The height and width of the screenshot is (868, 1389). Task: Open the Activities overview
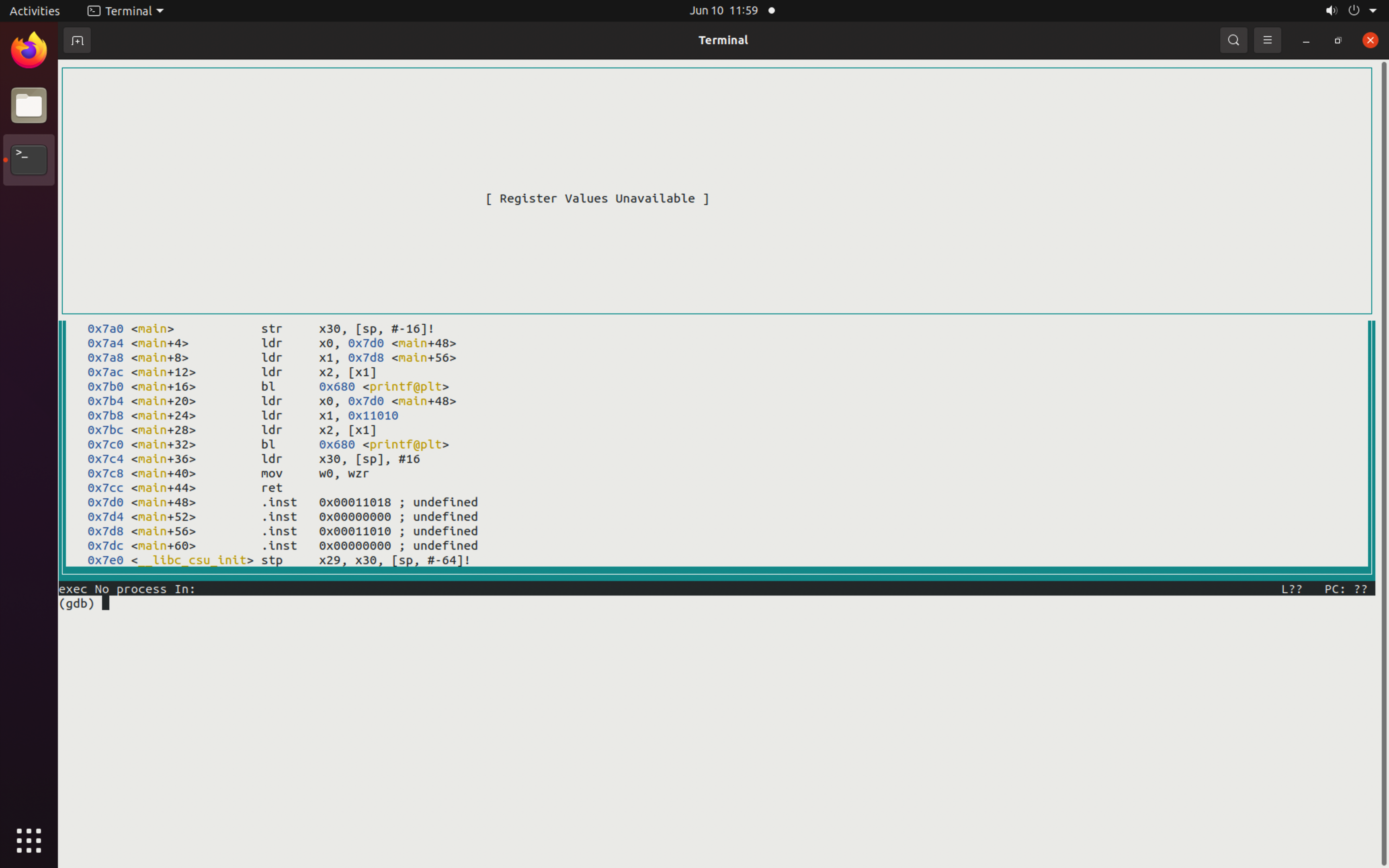point(35,10)
